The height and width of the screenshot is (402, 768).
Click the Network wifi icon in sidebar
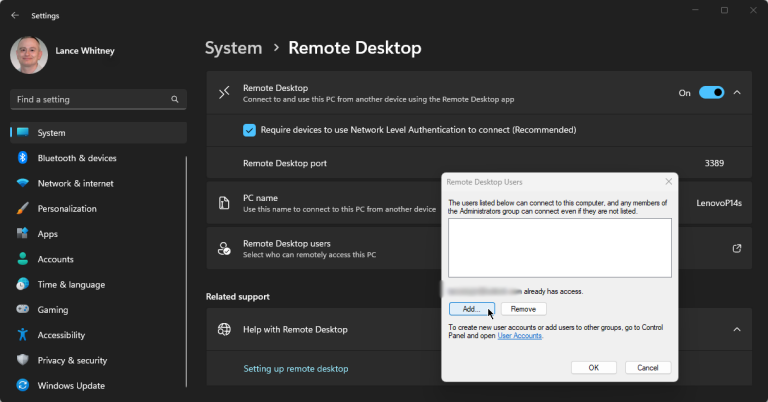[x=23, y=183]
